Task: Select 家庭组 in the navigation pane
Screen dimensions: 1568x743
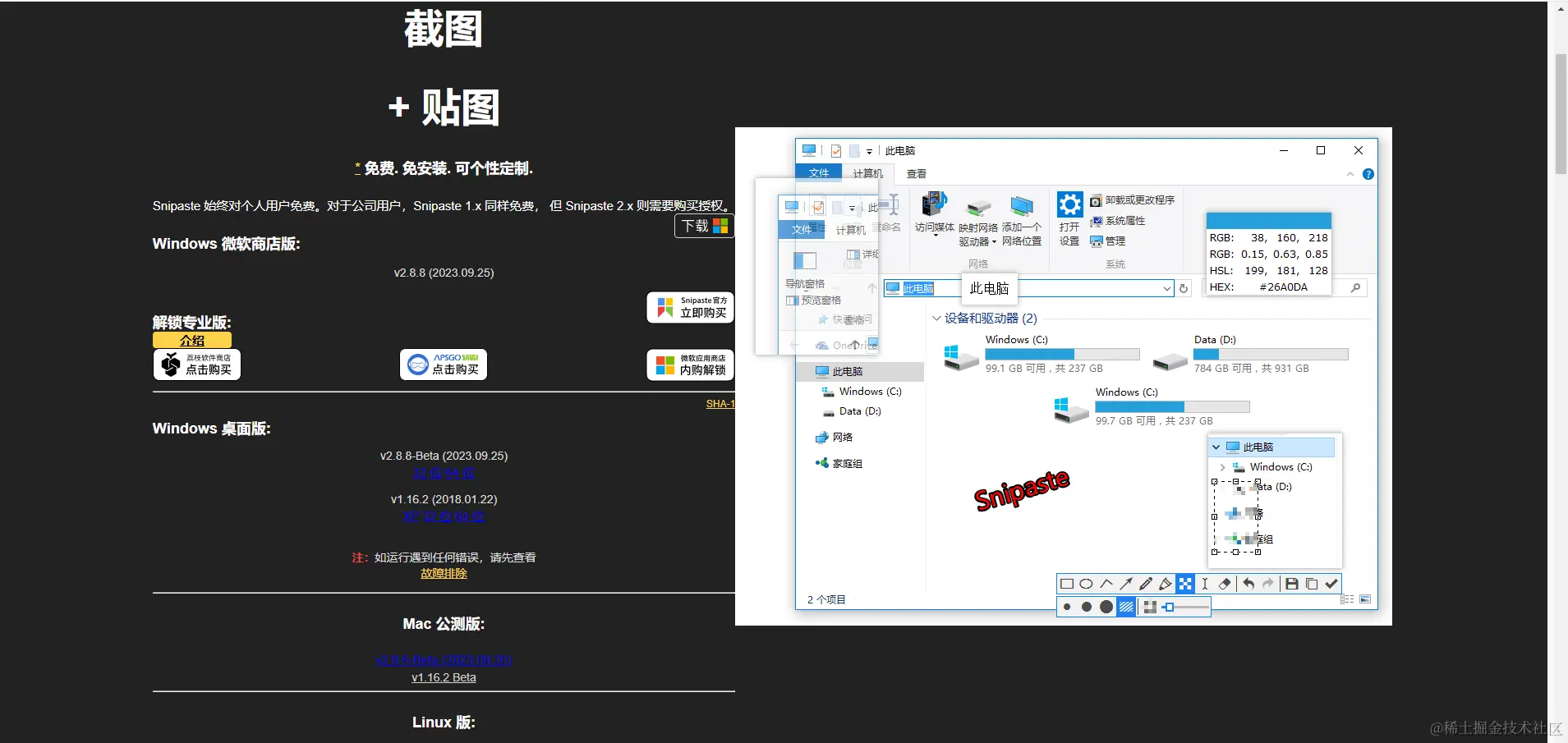Action: coord(839,464)
